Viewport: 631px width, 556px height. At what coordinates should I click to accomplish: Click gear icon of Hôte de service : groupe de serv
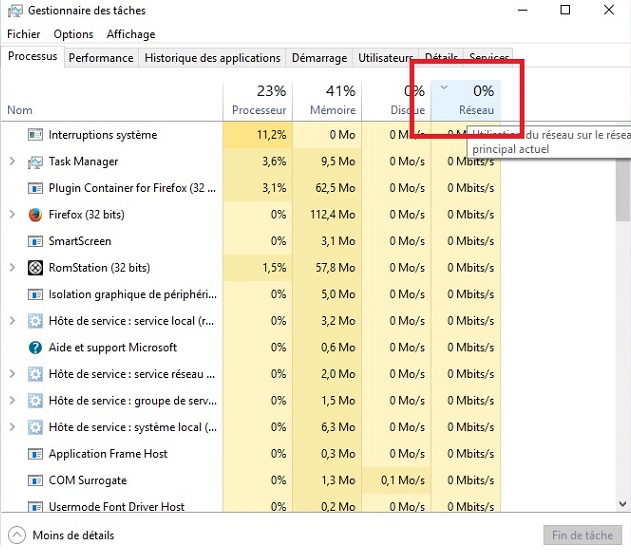35,401
